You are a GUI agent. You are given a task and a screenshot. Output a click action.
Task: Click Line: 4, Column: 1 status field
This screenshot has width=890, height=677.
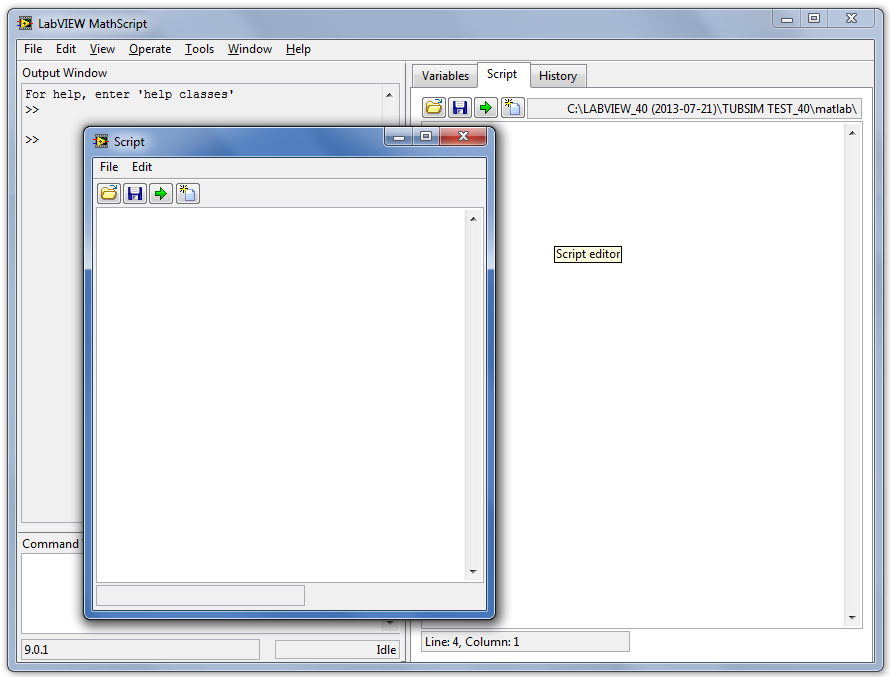(x=526, y=642)
